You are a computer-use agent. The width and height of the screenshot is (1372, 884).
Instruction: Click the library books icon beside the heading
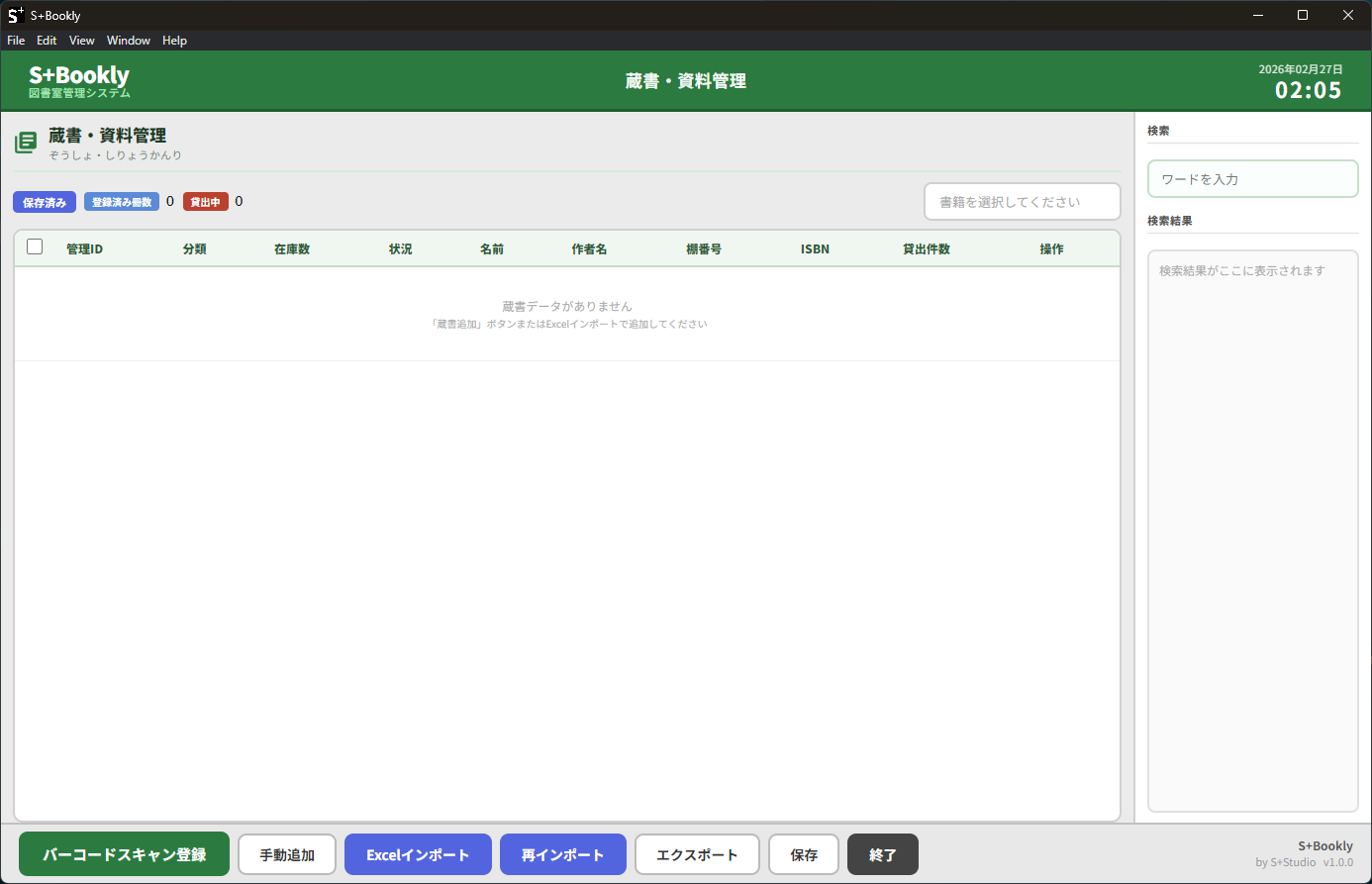(x=26, y=143)
